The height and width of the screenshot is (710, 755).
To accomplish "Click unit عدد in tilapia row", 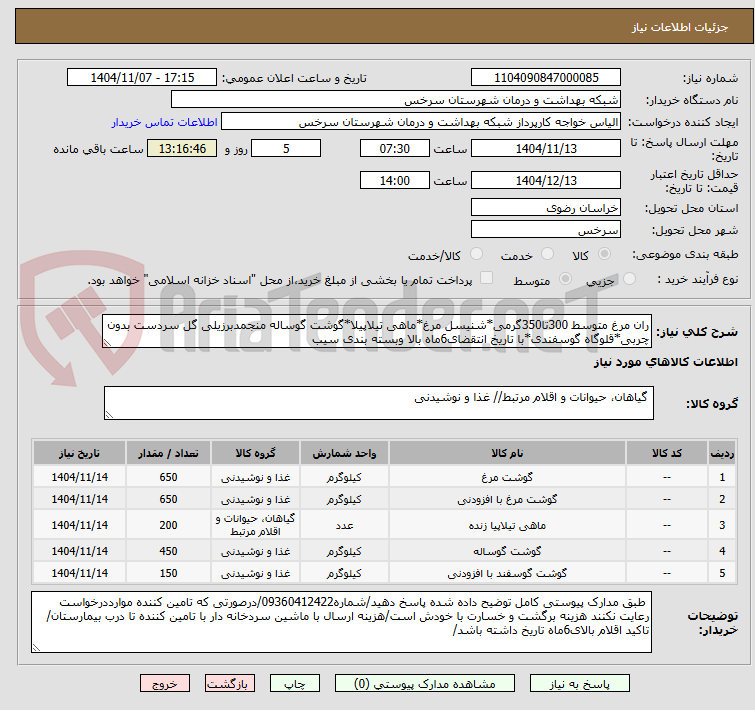I will tap(344, 525).
